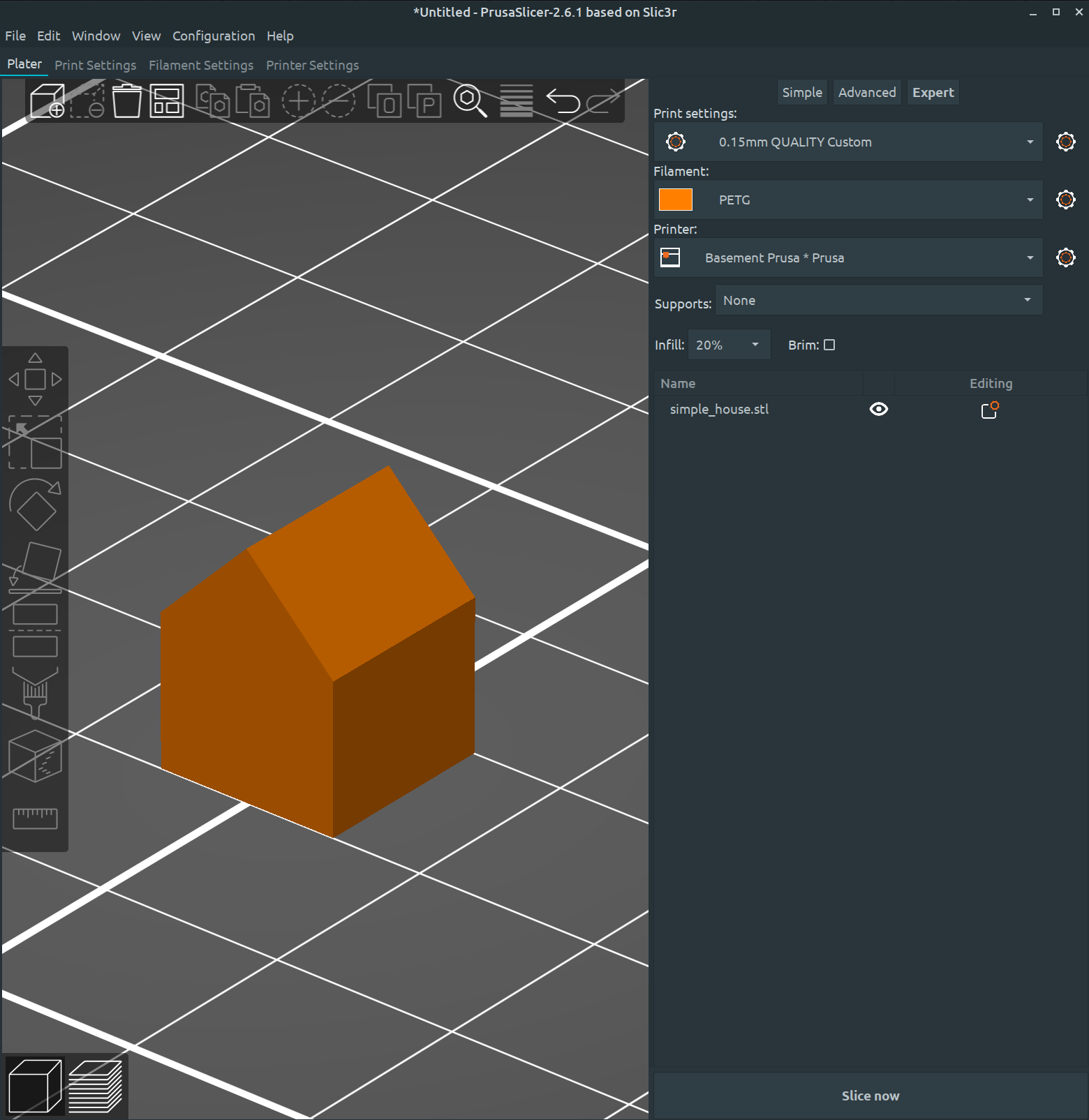Screen dimensions: 1089x1120
Task: Select the Move gizmo tool
Action: pos(35,380)
